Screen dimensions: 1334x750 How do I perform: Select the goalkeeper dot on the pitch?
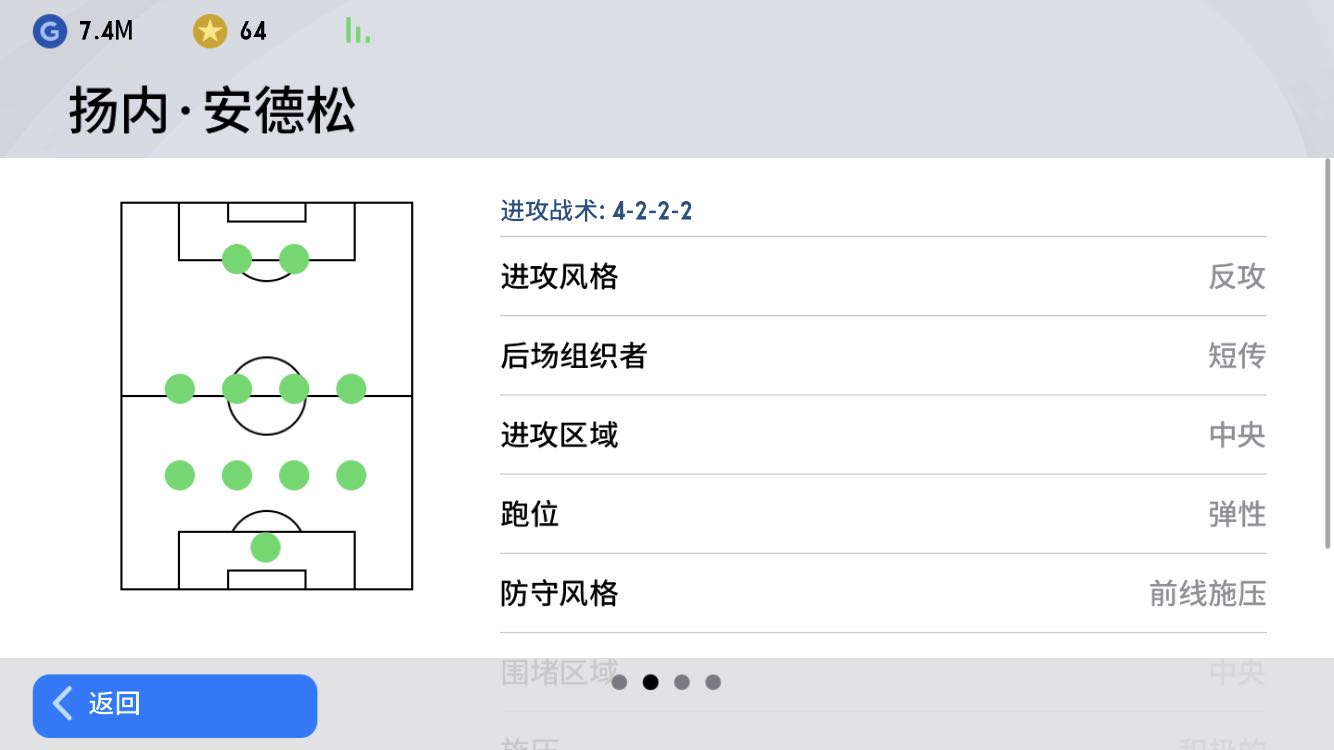click(265, 547)
